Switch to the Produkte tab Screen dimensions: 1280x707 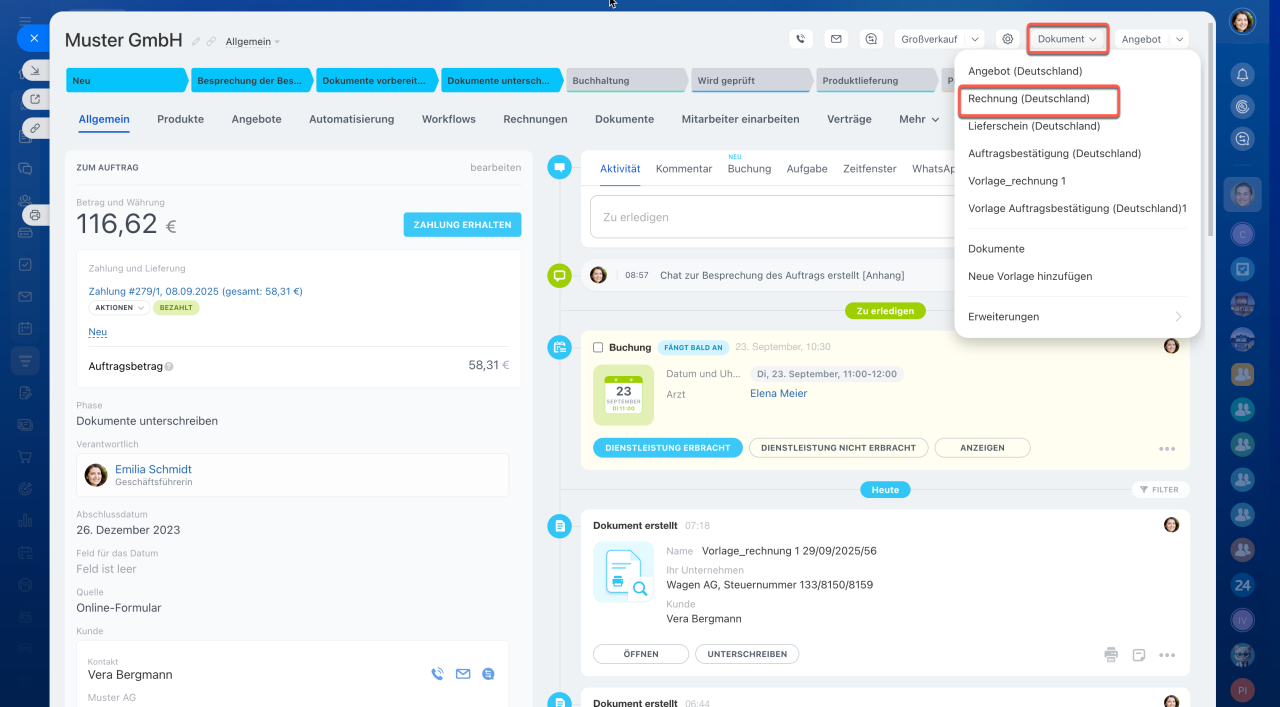tap(180, 119)
